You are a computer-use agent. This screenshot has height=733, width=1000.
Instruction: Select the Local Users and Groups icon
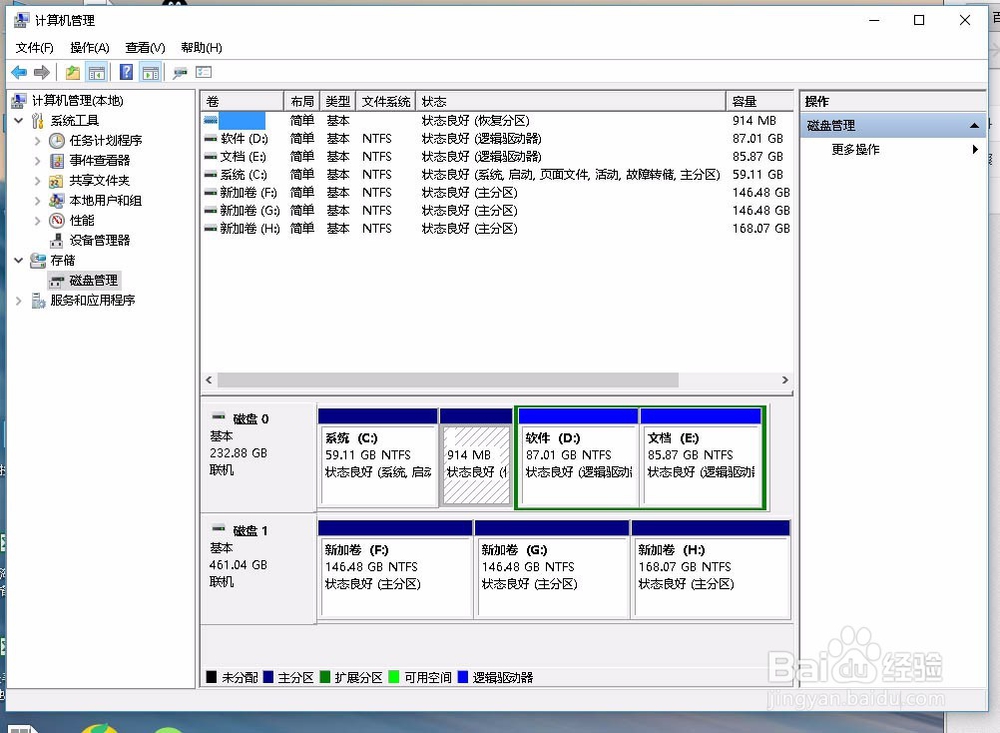(x=57, y=200)
